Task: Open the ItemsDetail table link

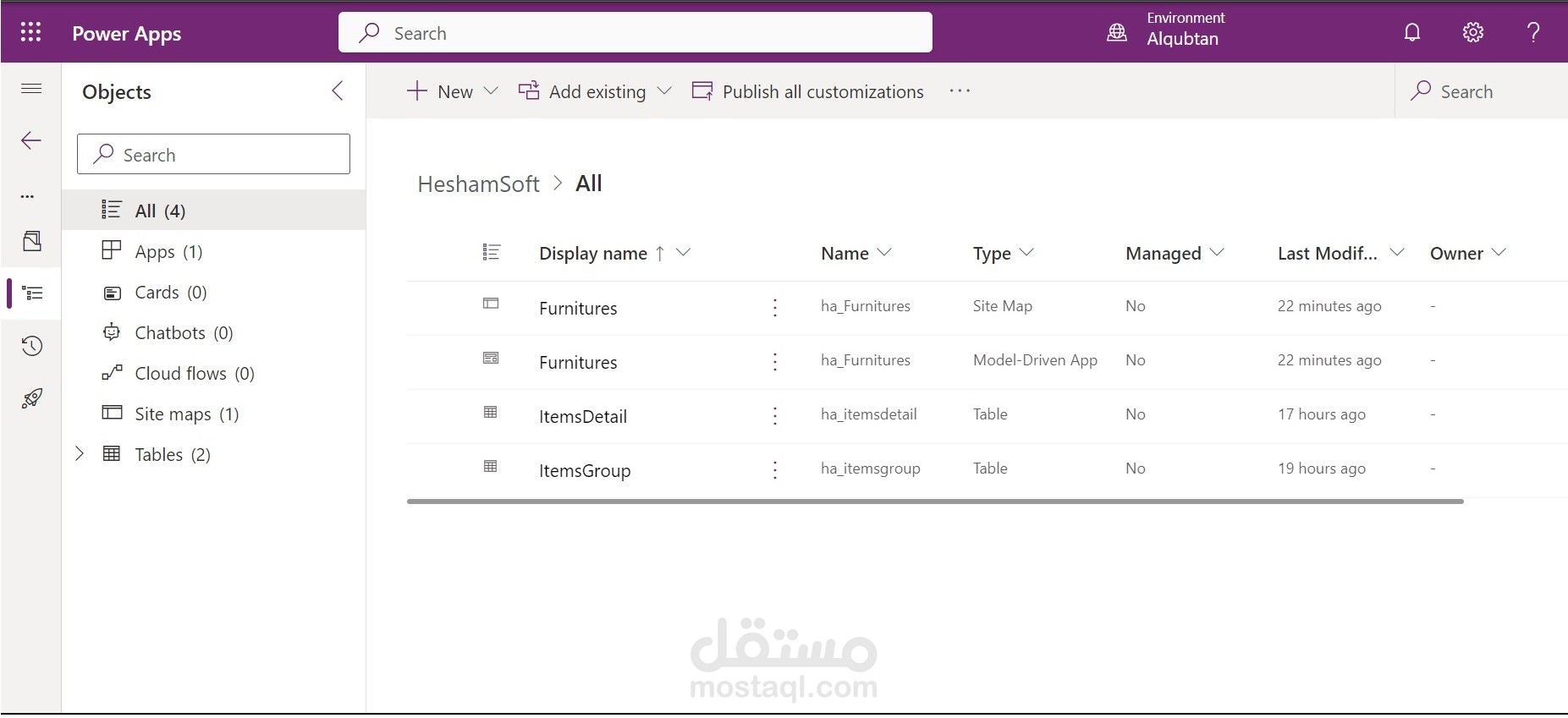Action: (583, 416)
